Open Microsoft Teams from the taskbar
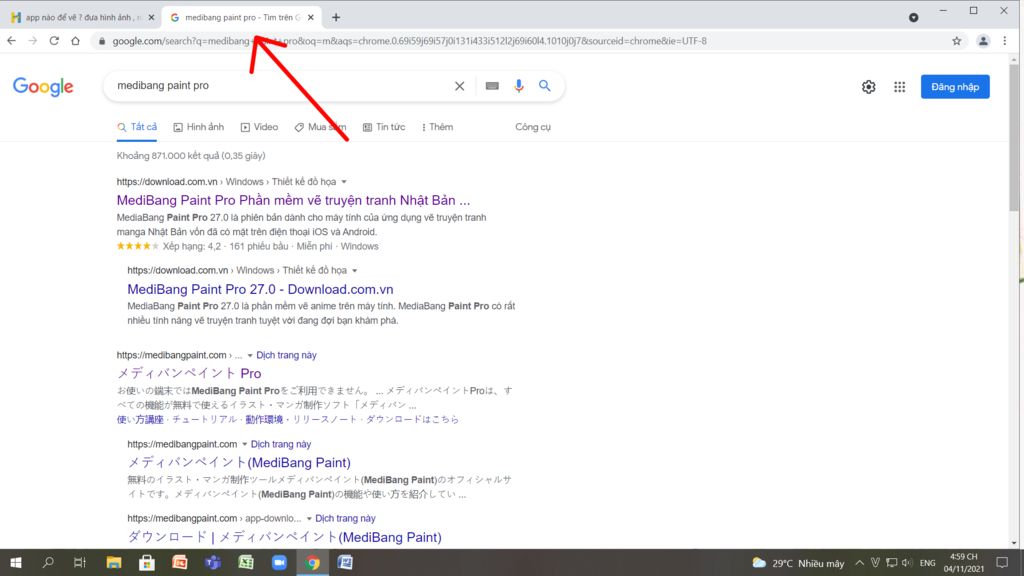 (213, 562)
